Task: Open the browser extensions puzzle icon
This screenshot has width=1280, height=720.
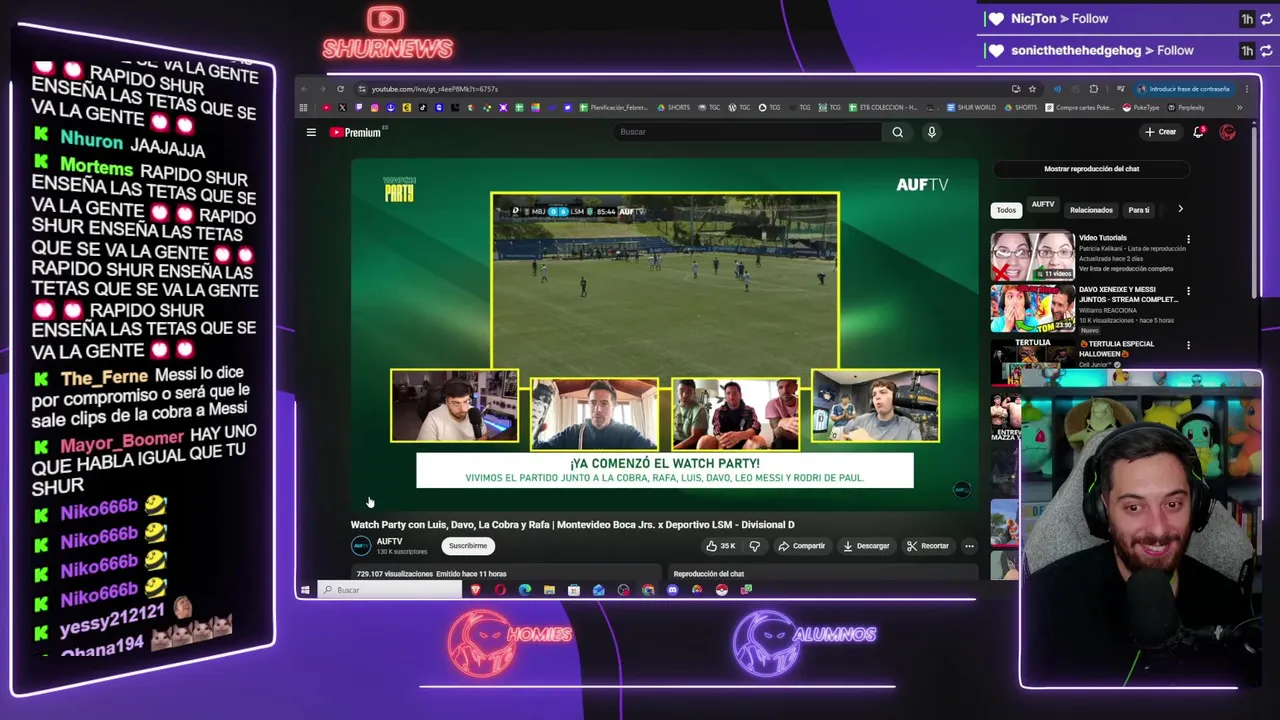Action: pyautogui.click(x=1094, y=89)
